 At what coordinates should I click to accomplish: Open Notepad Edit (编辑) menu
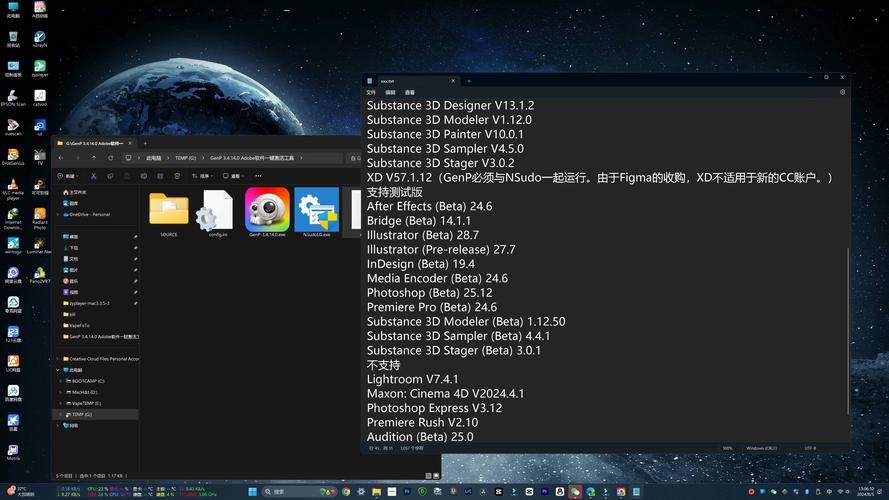click(x=391, y=92)
